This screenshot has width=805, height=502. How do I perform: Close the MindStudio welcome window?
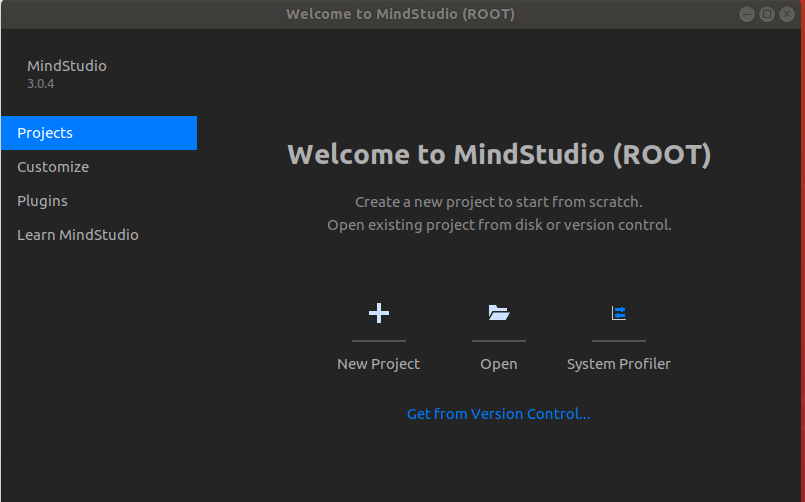click(787, 14)
